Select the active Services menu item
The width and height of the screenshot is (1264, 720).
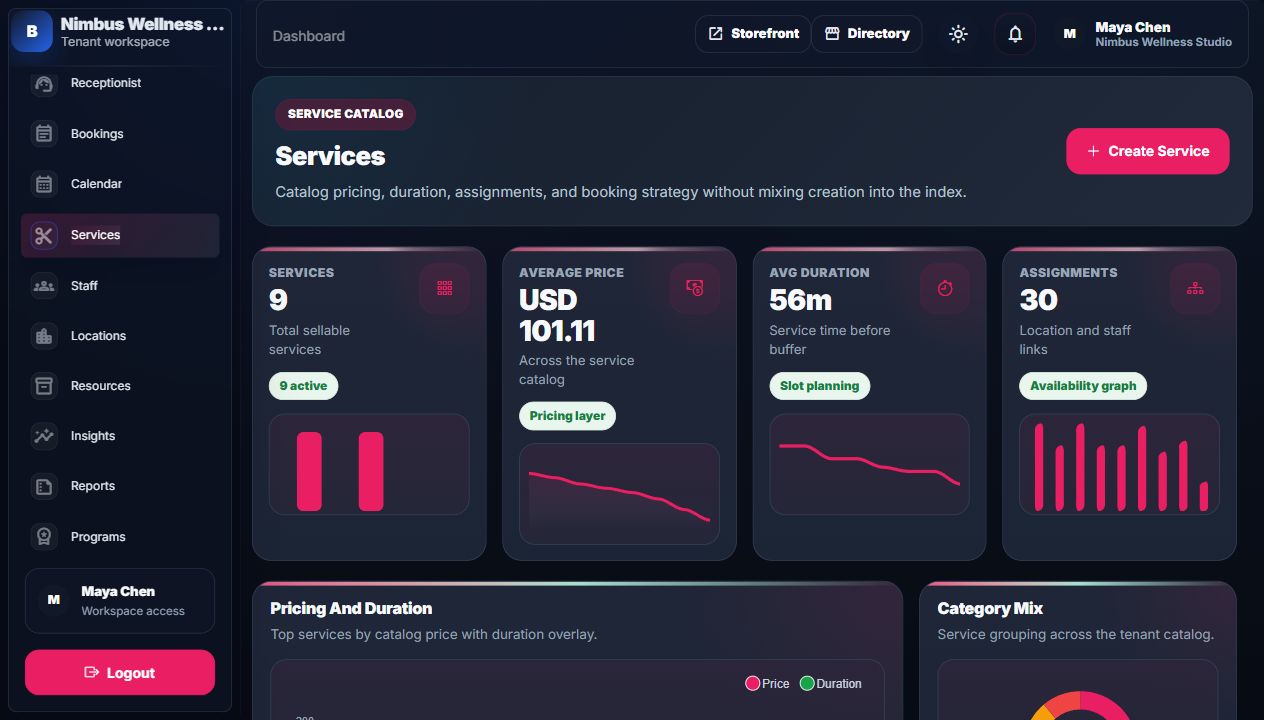tap(120, 235)
